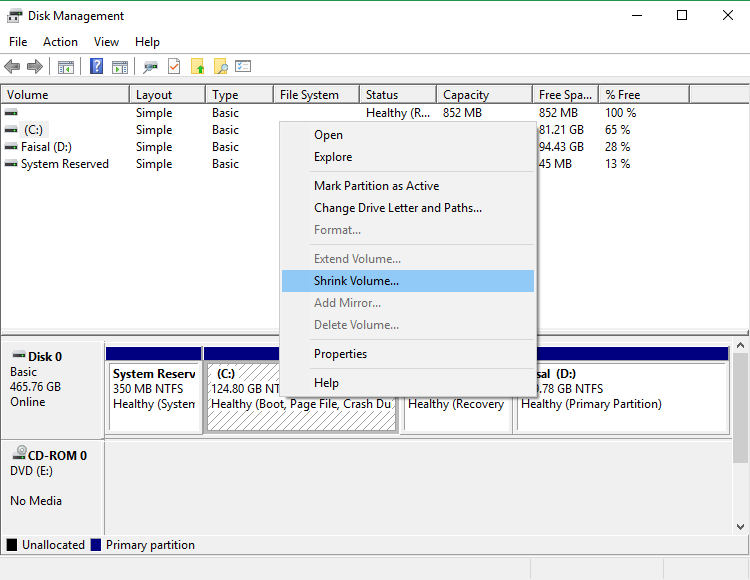Click the Forward arrow toolbar icon
This screenshot has width=750, height=580.
(x=34, y=67)
